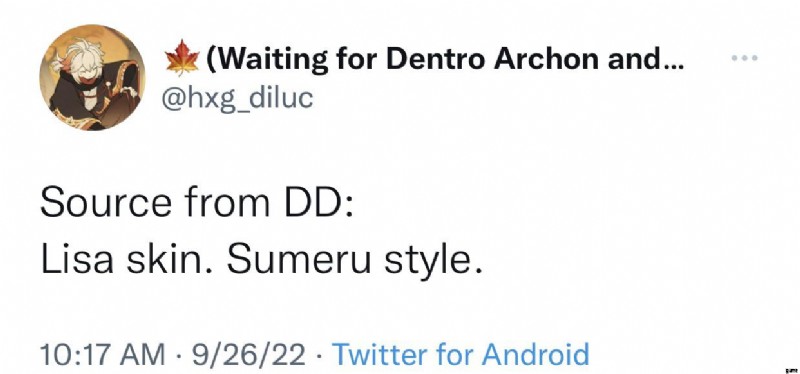This screenshot has height=374, width=800.
Task: Click the "Source from DD:" tweet line
Action: click(196, 202)
